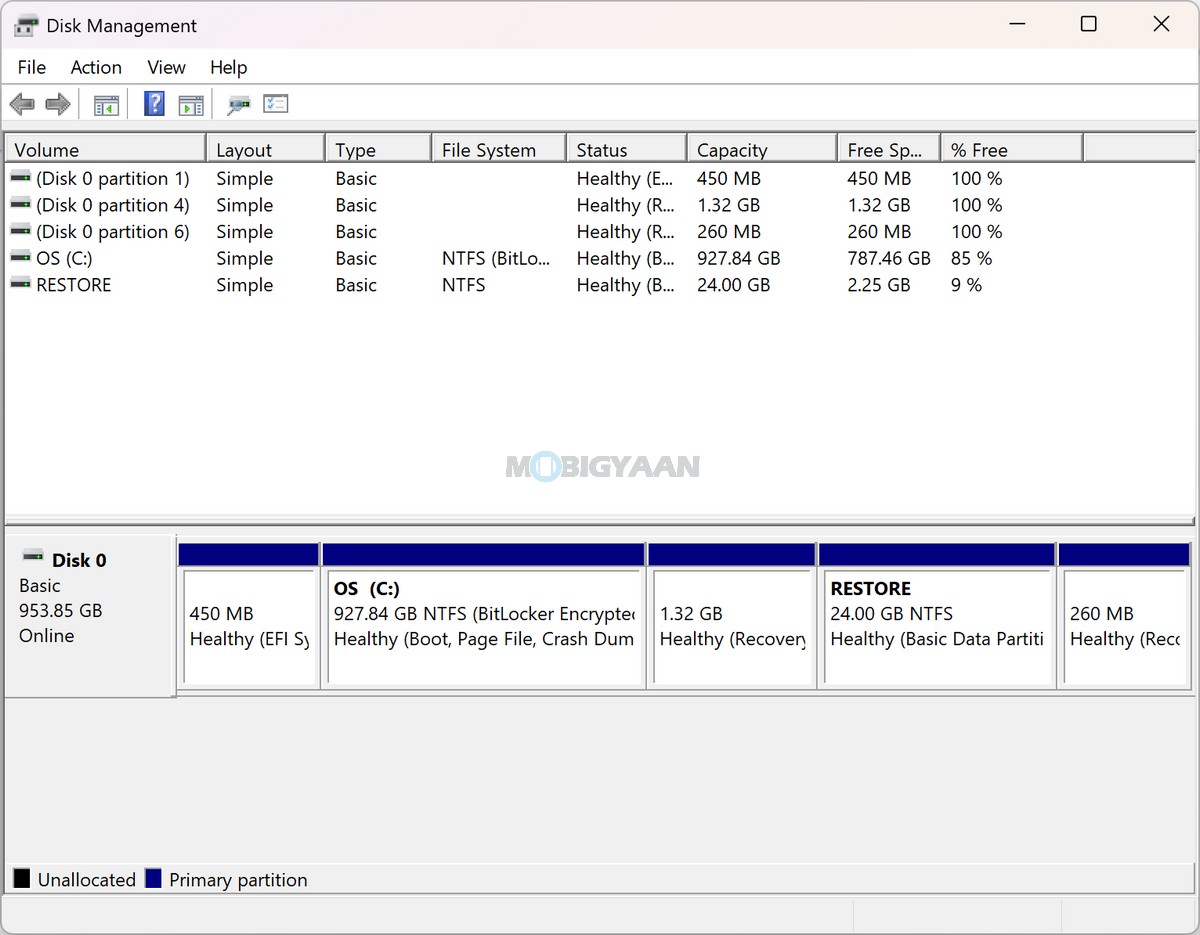Viewport: 1200px width, 935px height.
Task: Select the Disk 0 label panel
Action: tap(89, 615)
